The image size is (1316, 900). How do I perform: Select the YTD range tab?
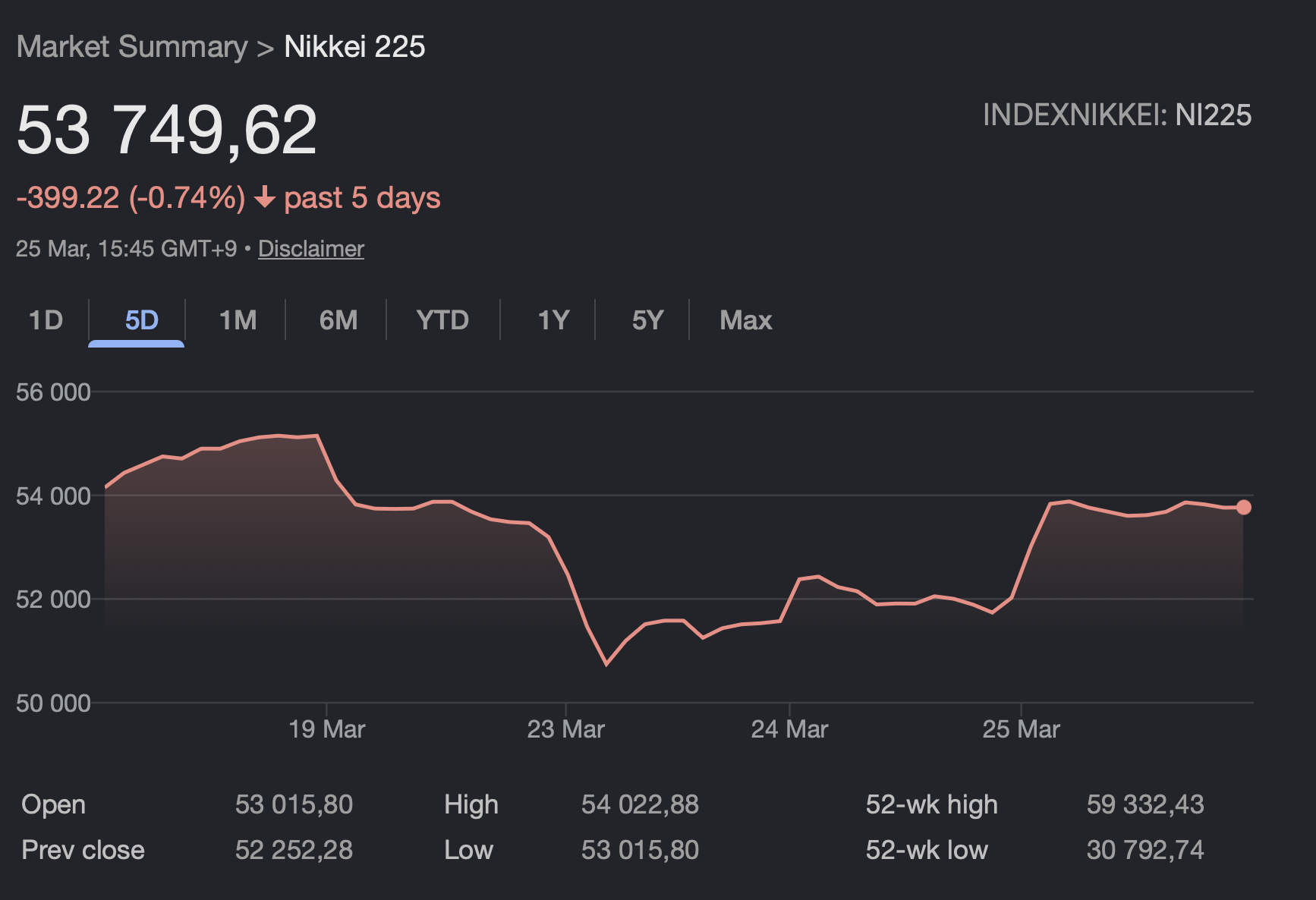[442, 320]
